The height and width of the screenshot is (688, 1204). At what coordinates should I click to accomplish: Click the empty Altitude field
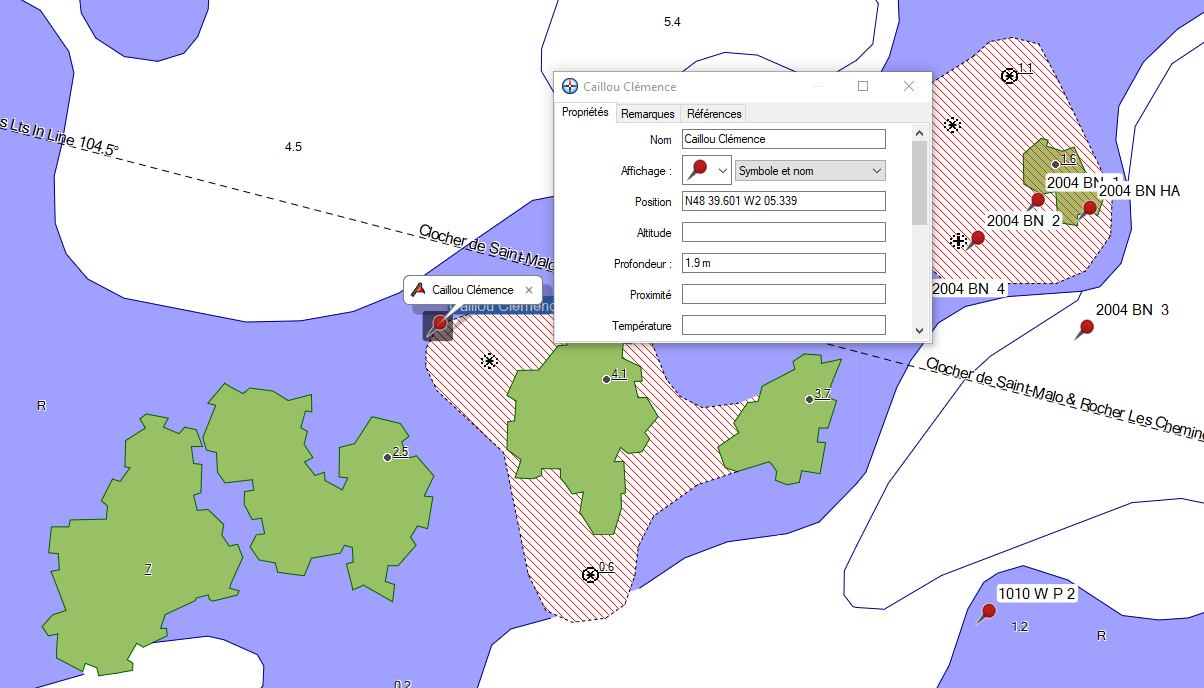click(783, 232)
